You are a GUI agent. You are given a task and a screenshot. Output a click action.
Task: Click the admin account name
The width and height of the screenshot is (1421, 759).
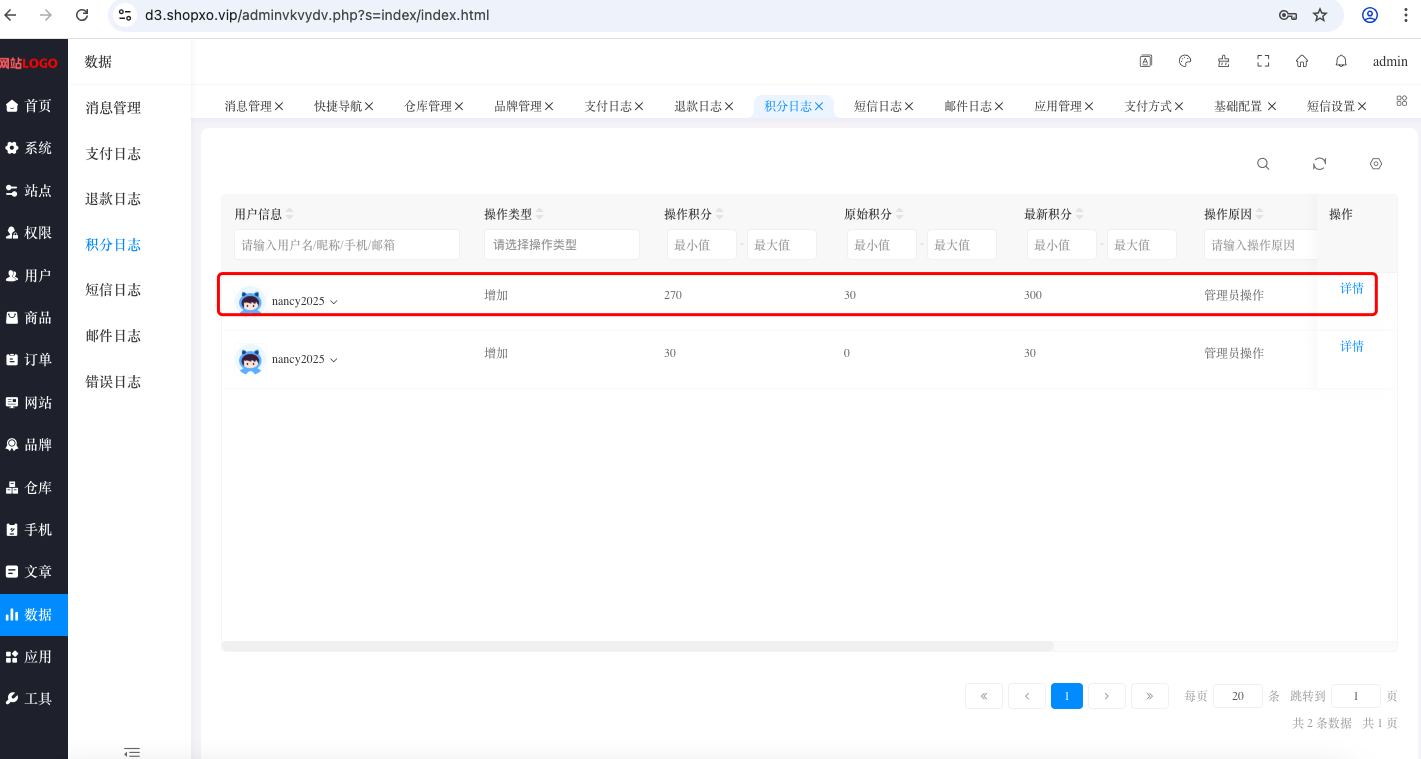point(1390,62)
